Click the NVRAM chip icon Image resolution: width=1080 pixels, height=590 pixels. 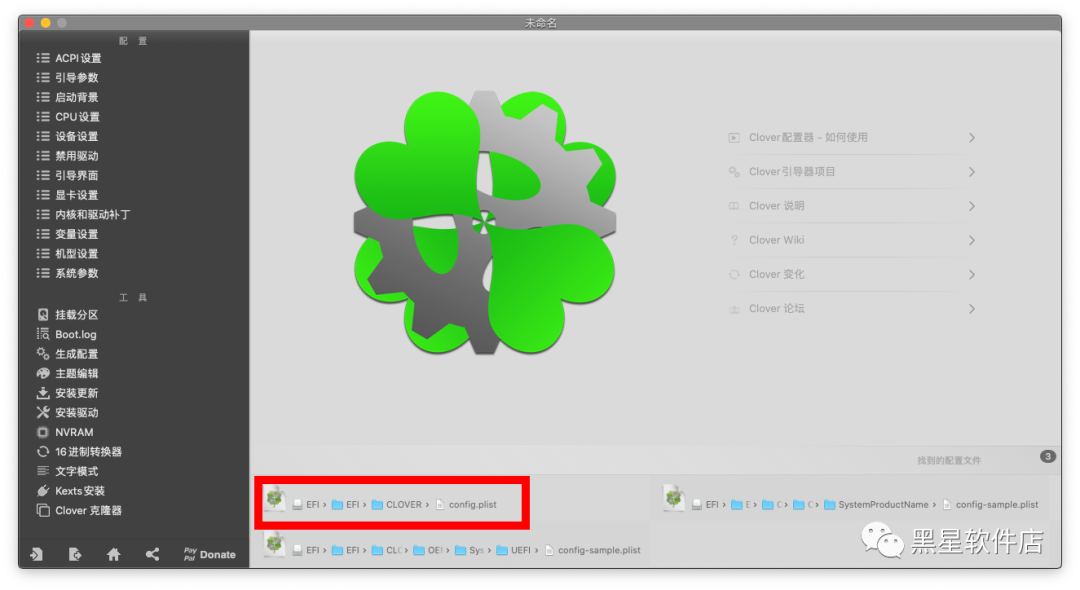pyautogui.click(x=43, y=432)
